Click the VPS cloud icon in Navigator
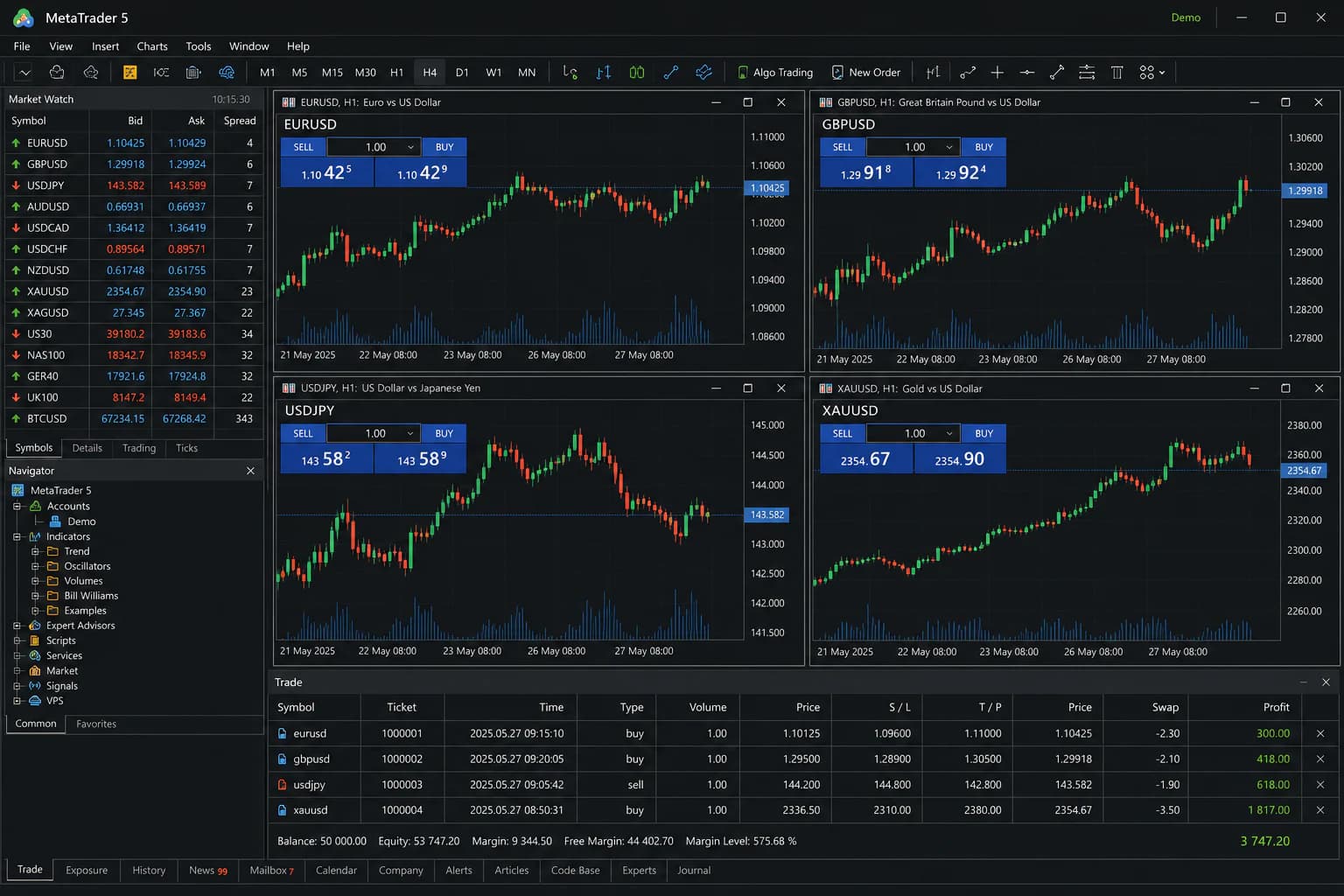1344x896 pixels. [35, 701]
